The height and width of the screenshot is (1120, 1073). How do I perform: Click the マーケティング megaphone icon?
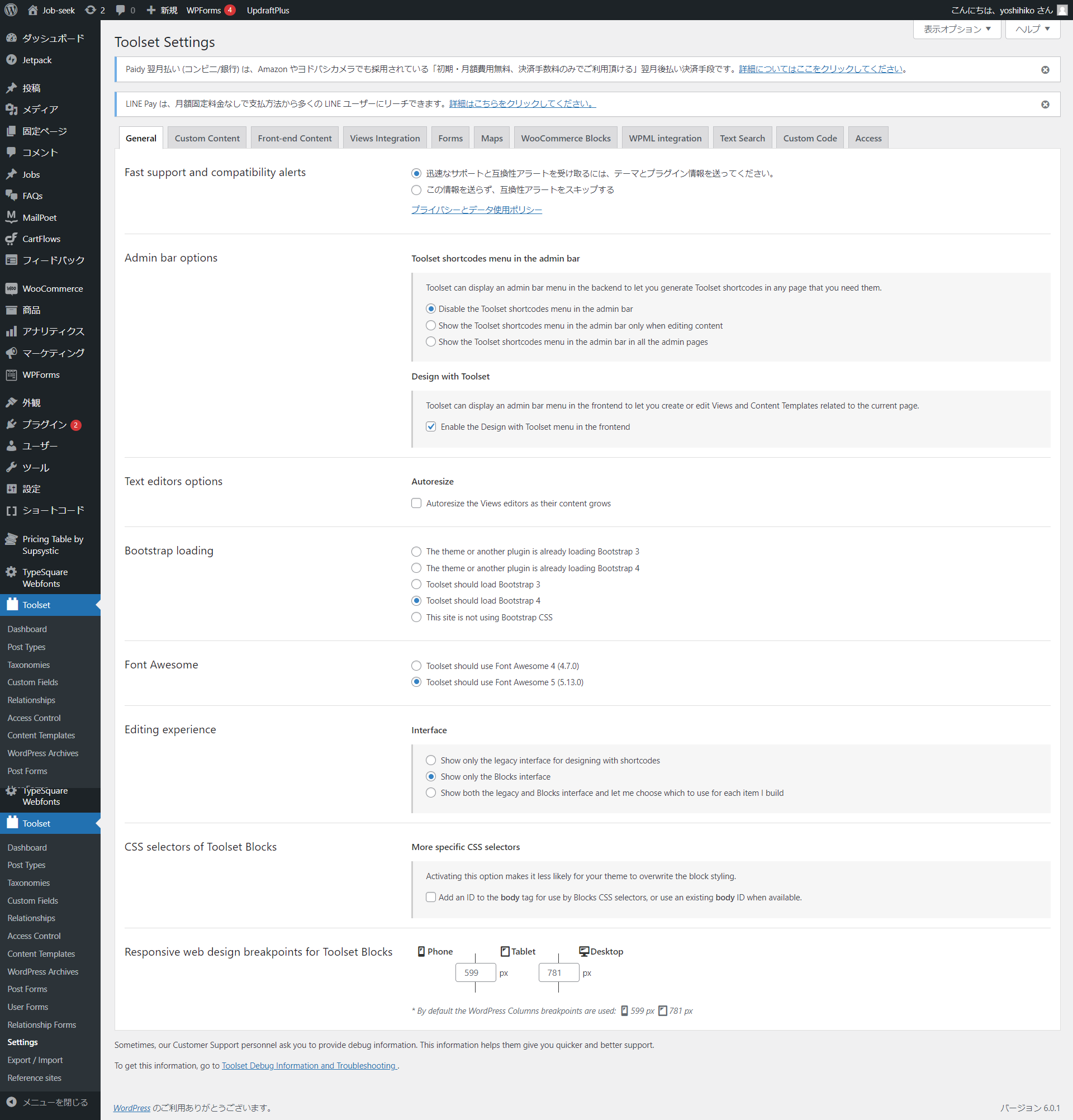tap(11, 353)
